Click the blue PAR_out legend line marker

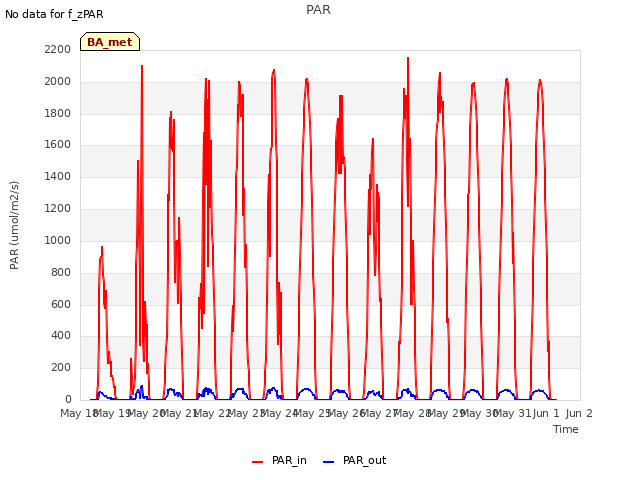(329, 462)
